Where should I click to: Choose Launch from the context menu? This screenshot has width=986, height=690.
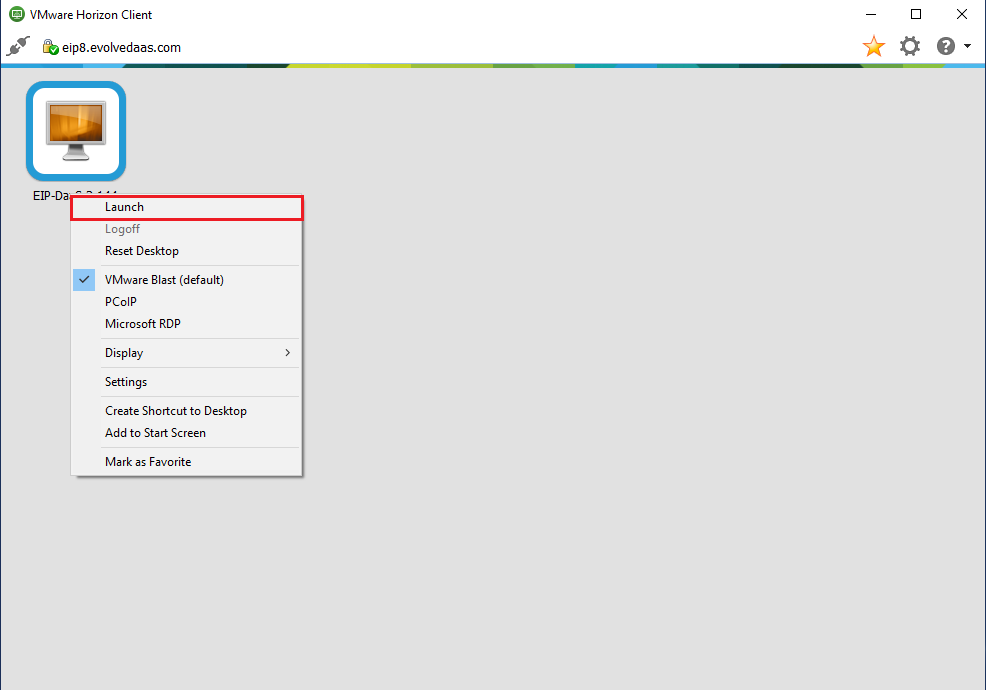click(186, 207)
